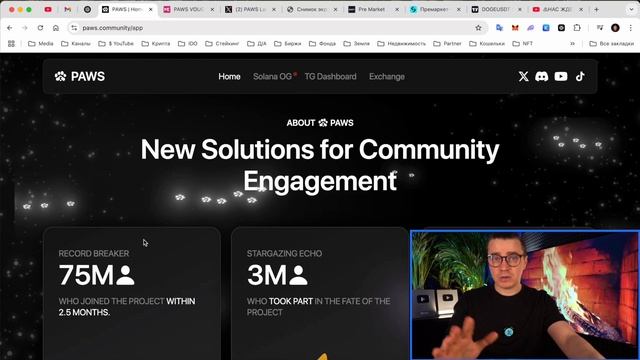Screen dimensions: 640x360
Task: Open the Биржи bookmarks folder
Action: click(287, 44)
